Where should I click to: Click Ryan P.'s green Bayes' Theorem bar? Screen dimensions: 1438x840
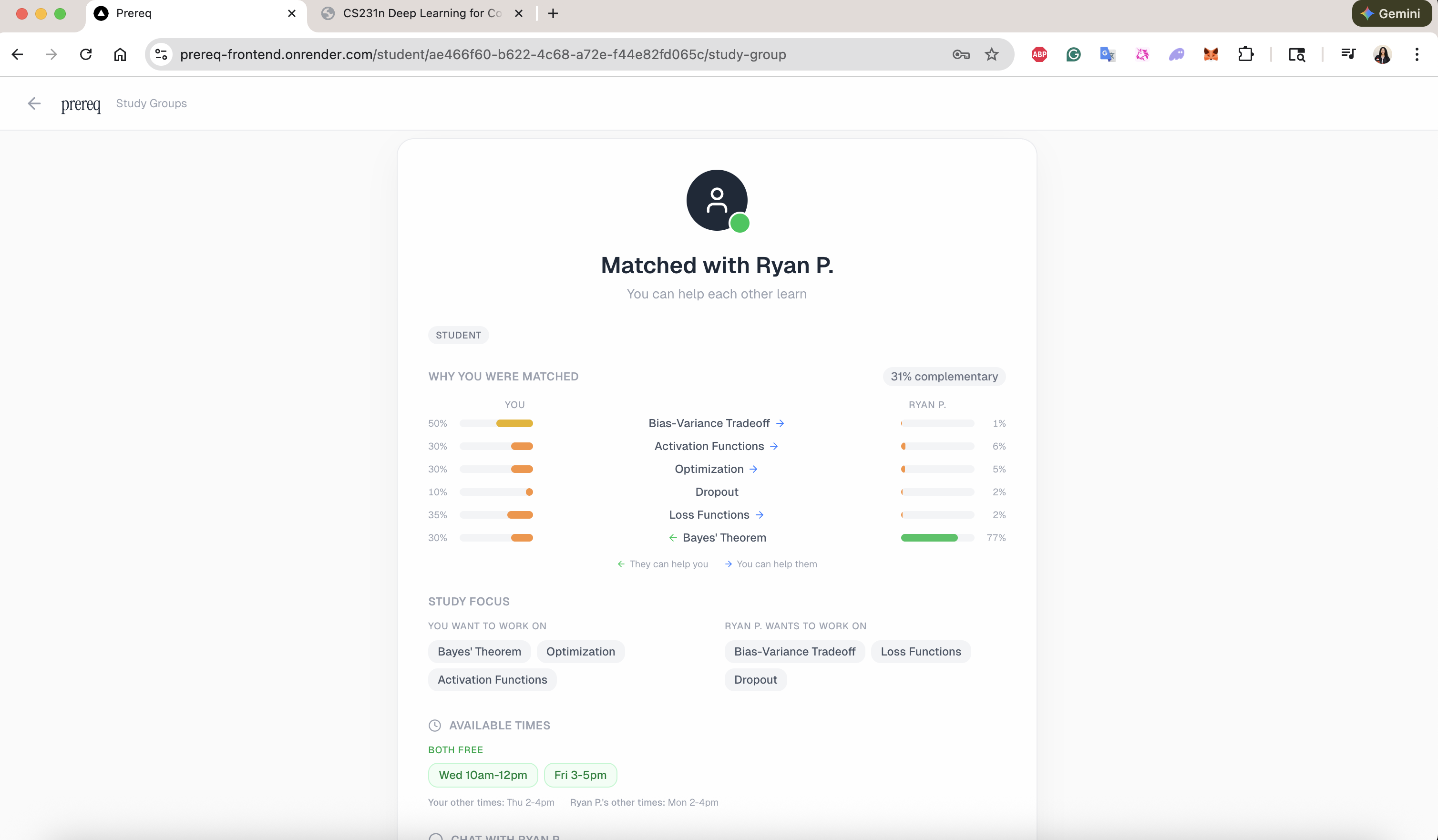tap(928, 538)
